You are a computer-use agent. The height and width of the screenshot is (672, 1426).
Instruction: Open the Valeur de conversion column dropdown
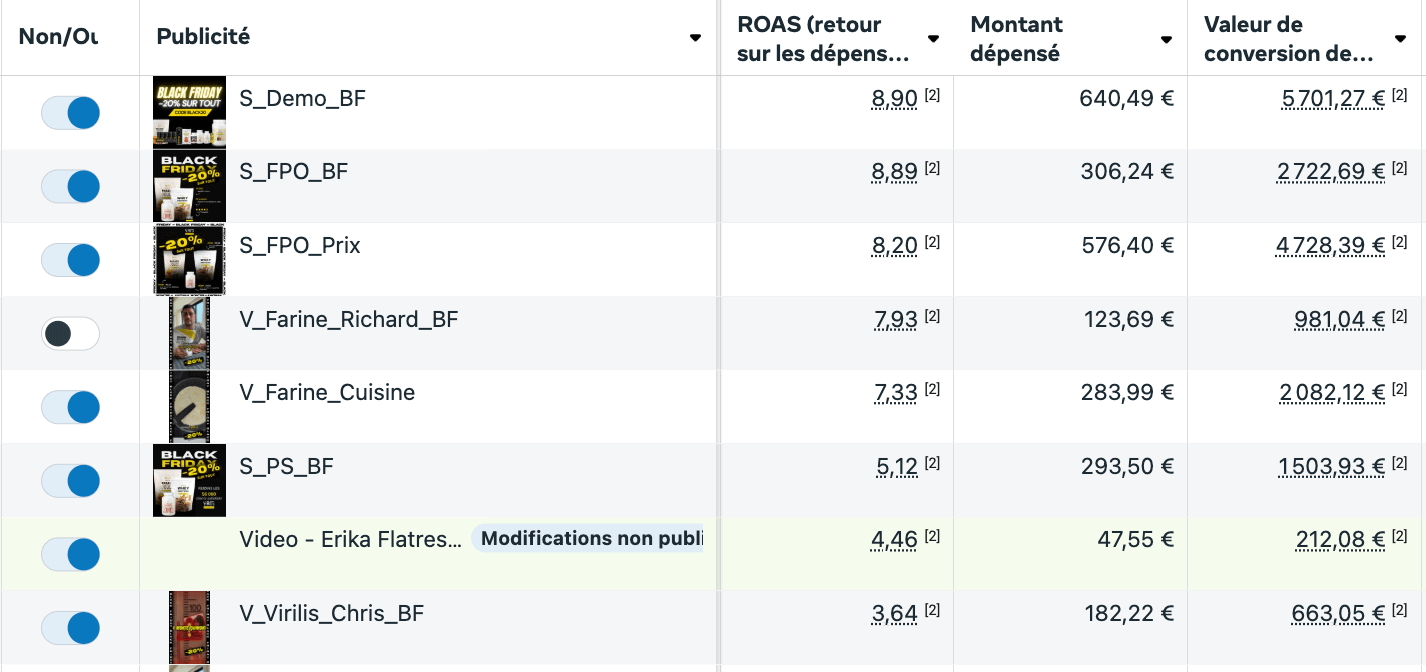pos(1399,39)
